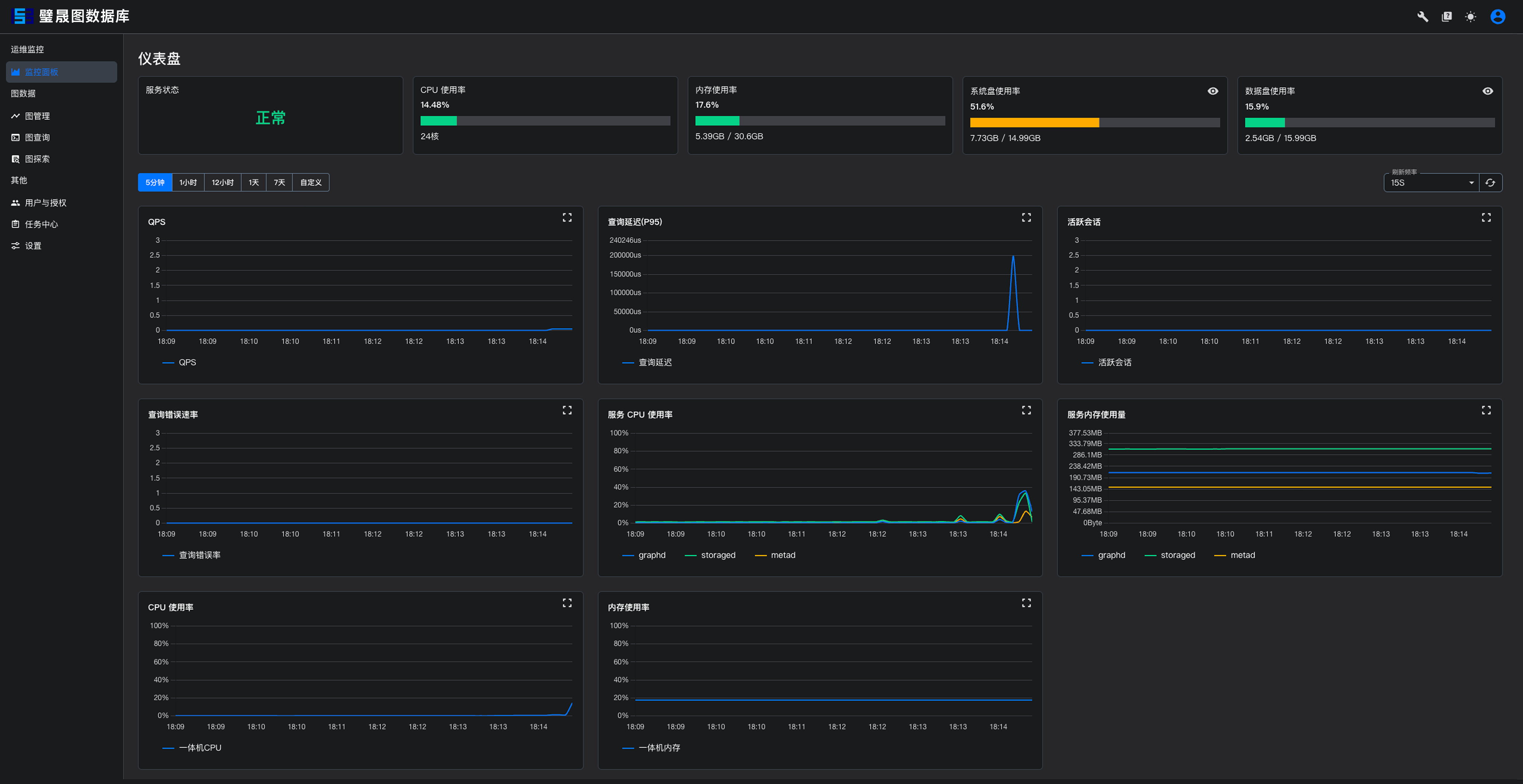Expand the 服务内存使用量 chart fullscreen
This screenshot has width=1523, height=784.
coord(1486,410)
